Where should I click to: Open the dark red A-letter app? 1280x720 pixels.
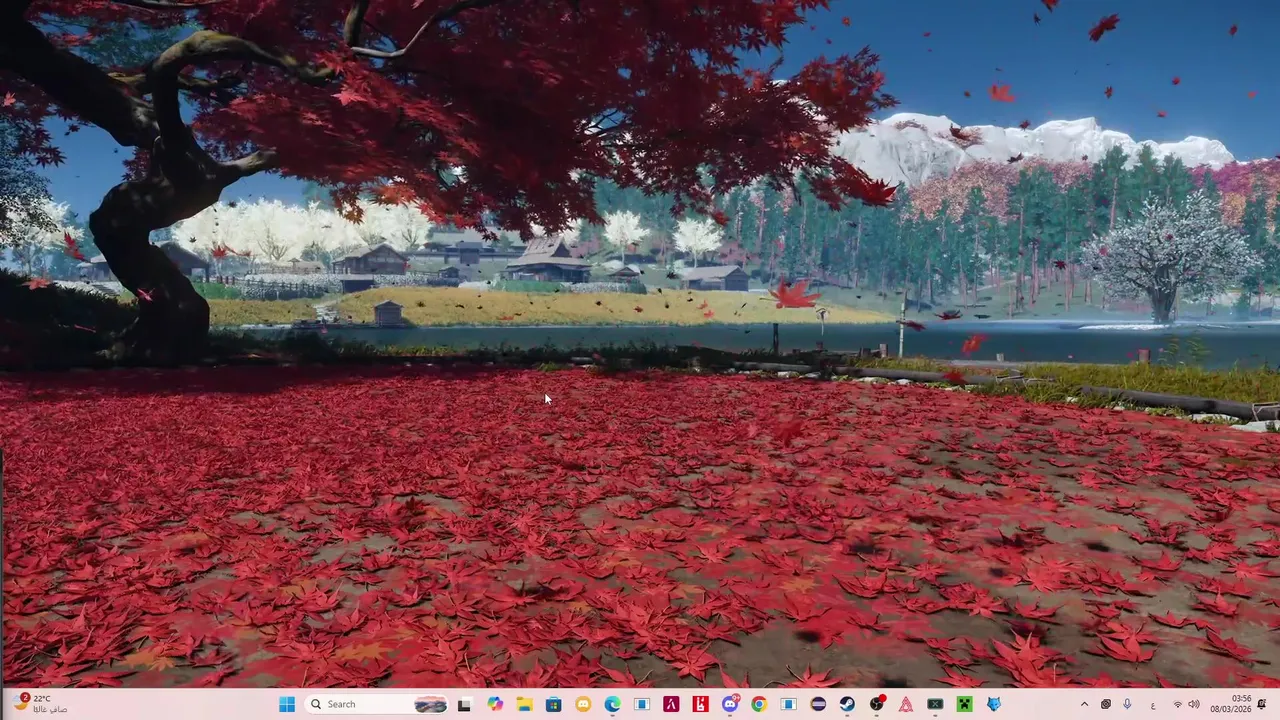(x=671, y=704)
